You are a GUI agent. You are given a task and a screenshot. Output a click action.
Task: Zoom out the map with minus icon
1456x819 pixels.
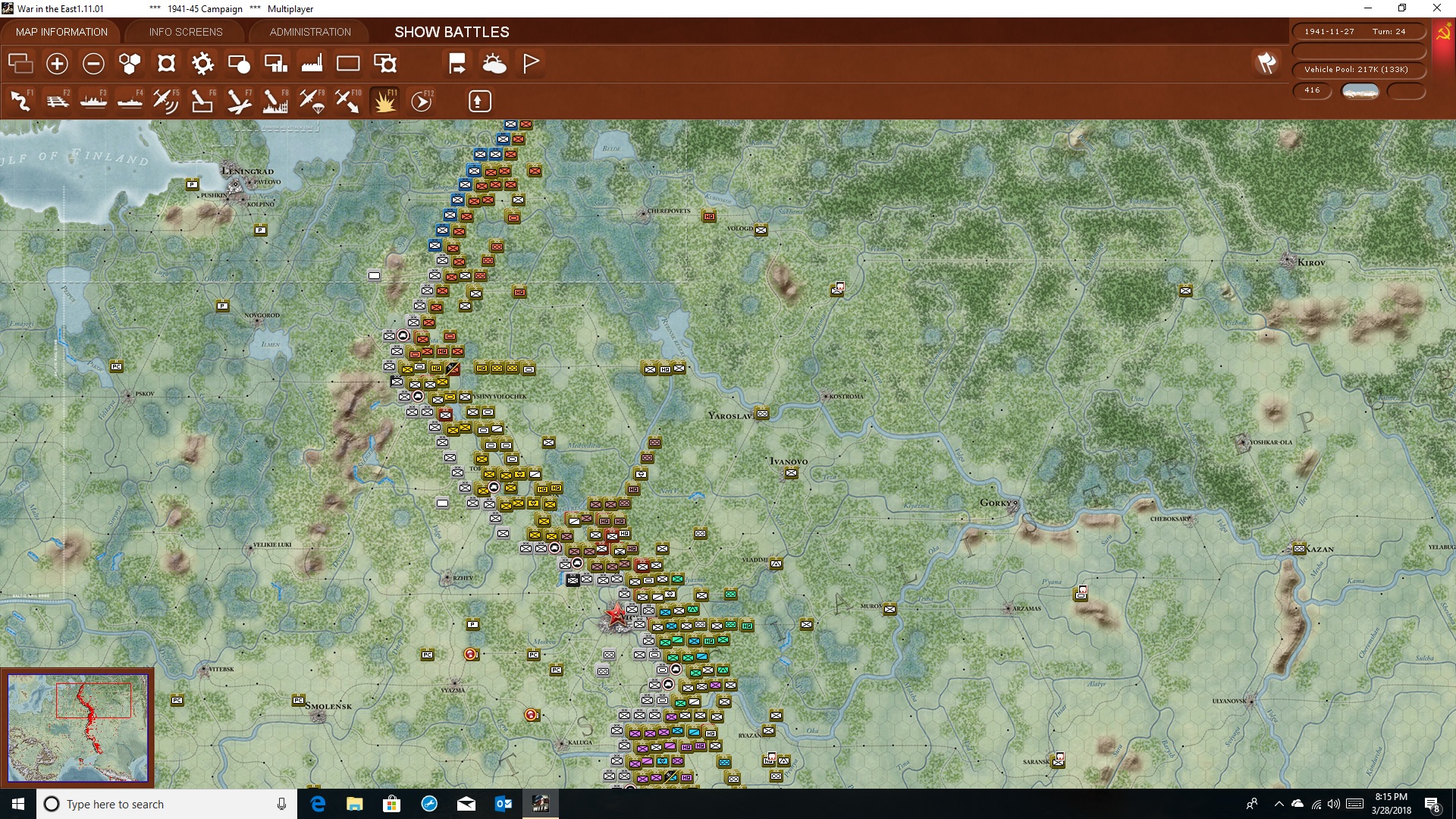coord(93,64)
